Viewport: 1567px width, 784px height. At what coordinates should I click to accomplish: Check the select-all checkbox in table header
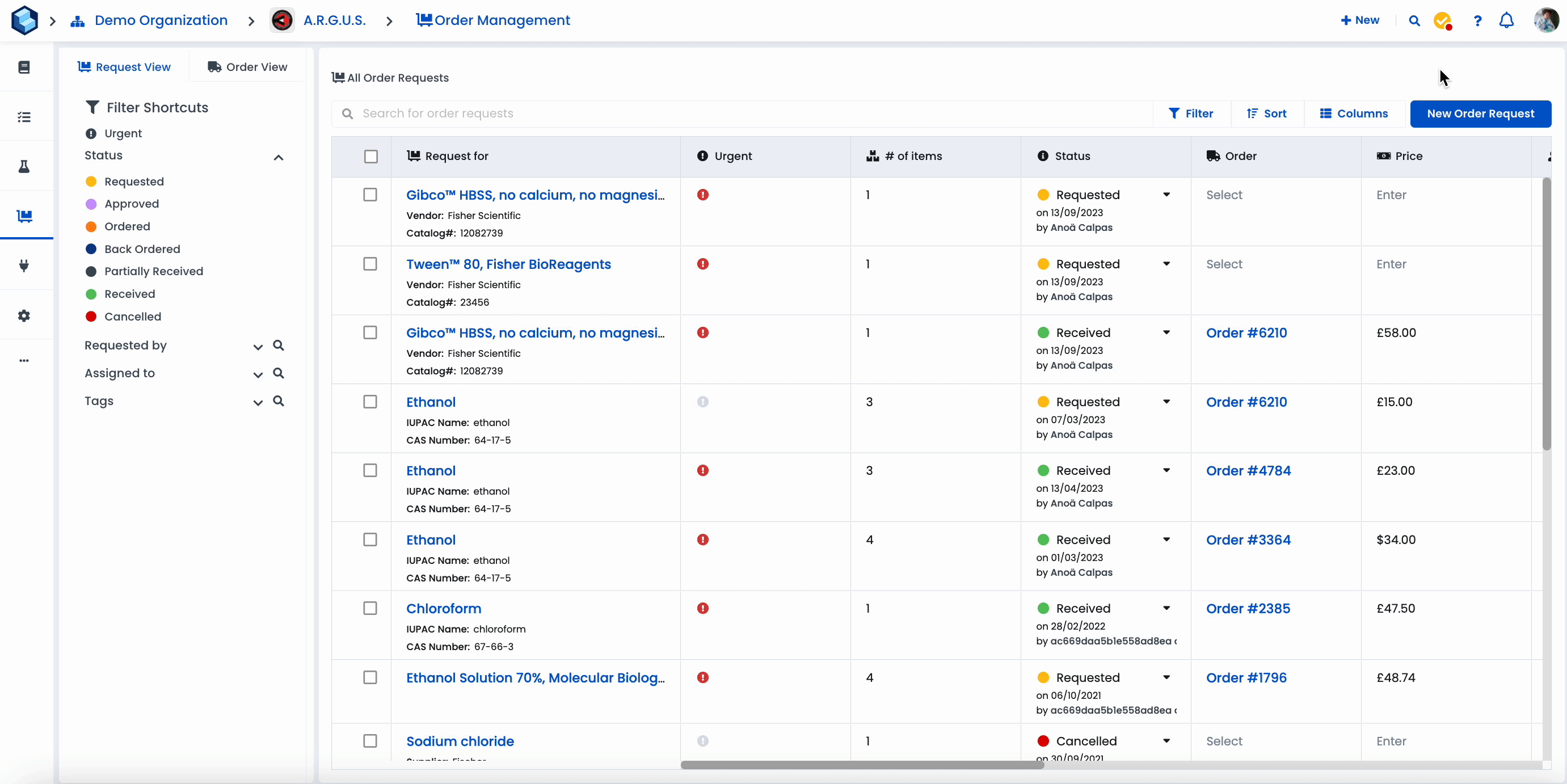(x=370, y=157)
